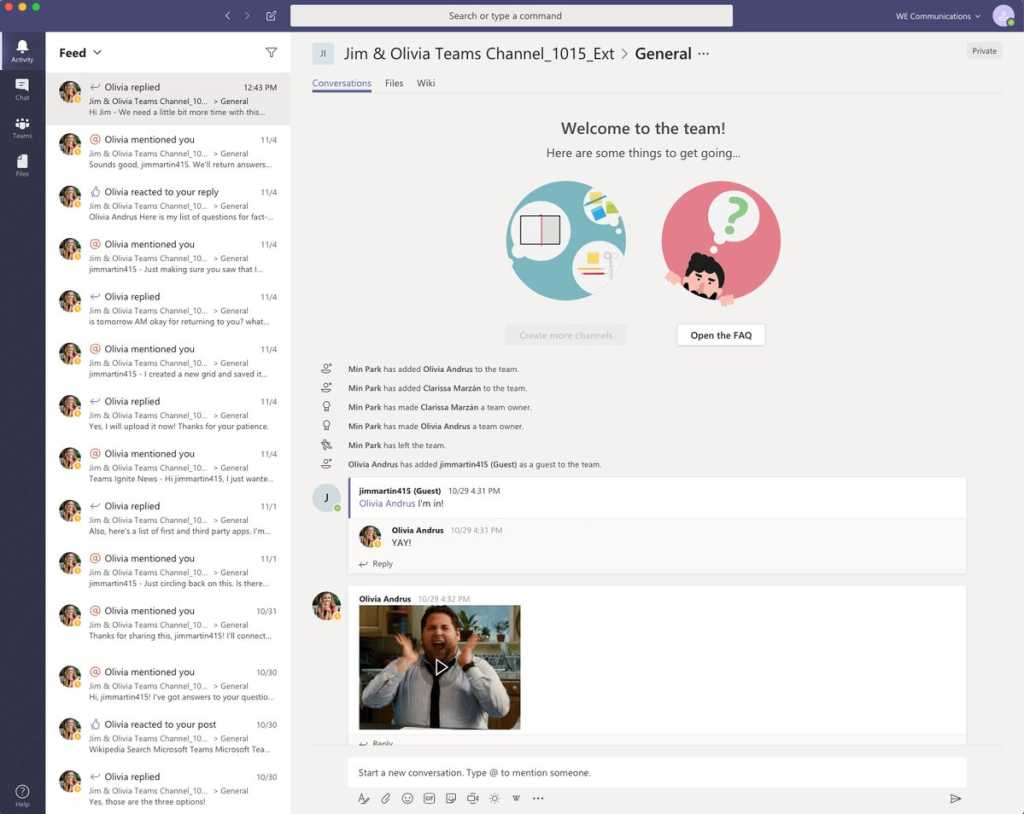Screen dimensions: 1024x814
Task: Switch to the Files tab
Action: pyautogui.click(x=394, y=83)
